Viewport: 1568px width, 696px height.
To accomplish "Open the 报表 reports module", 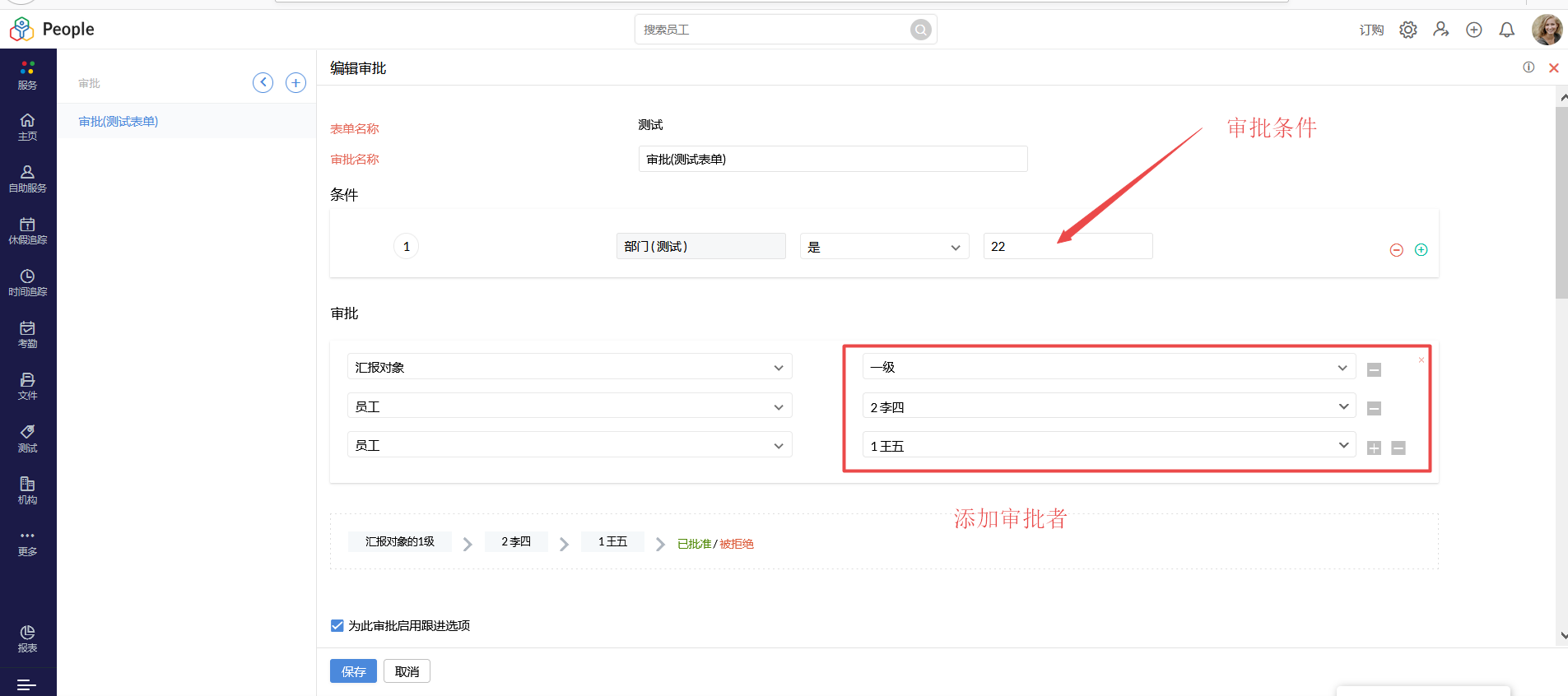I will click(27, 638).
